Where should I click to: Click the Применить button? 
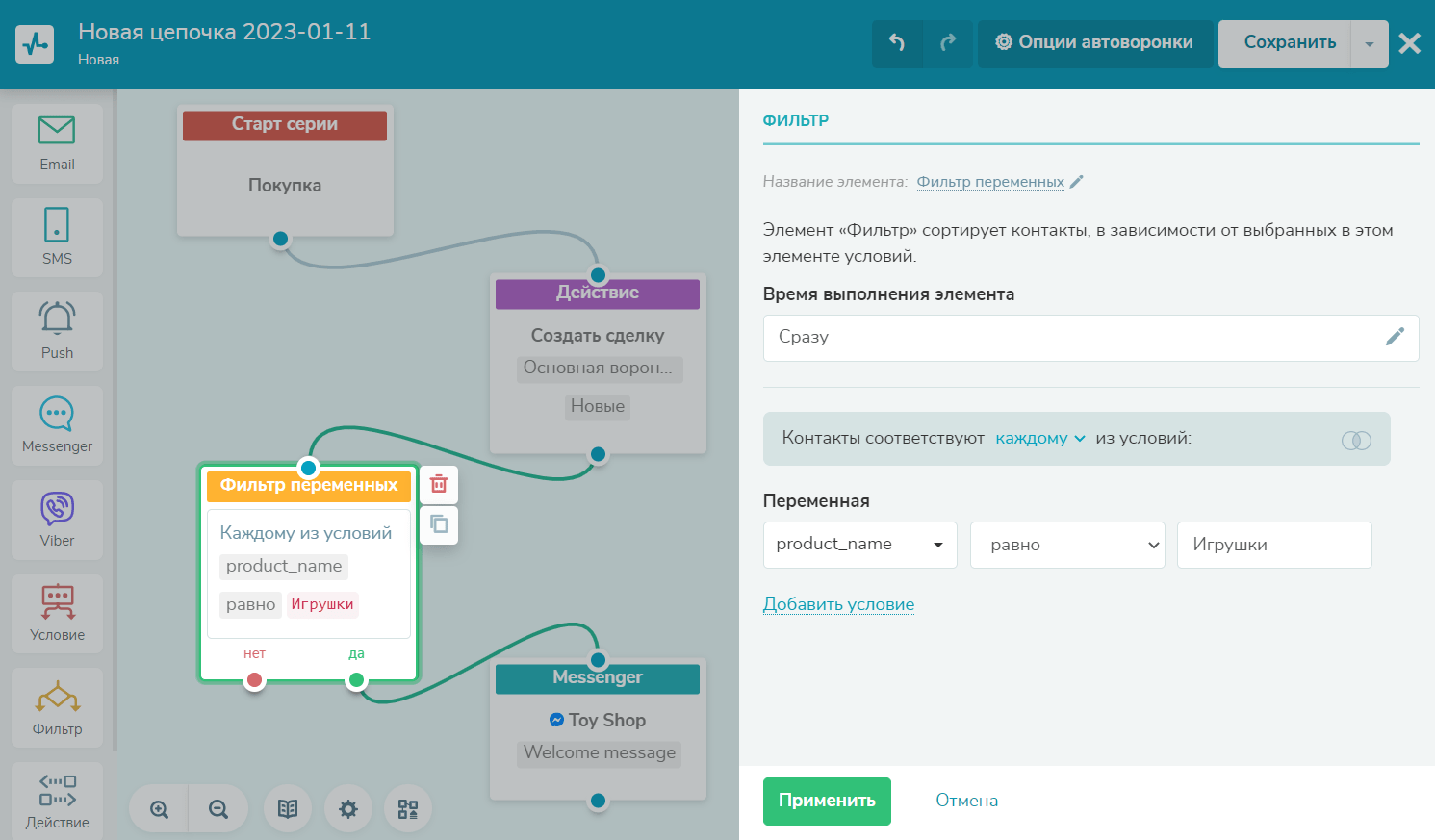pos(827,801)
